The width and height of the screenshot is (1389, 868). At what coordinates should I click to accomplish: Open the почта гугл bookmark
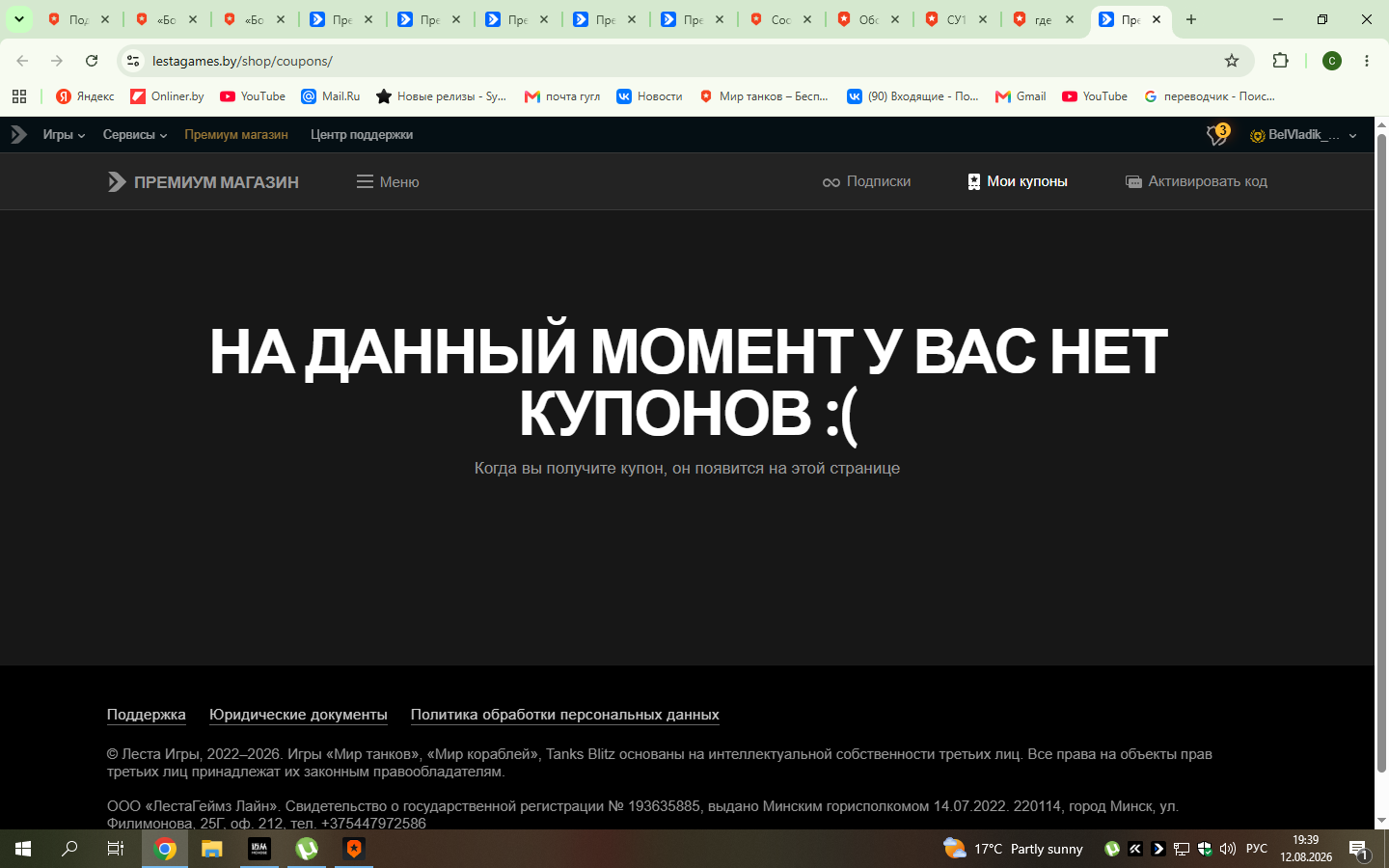562,96
